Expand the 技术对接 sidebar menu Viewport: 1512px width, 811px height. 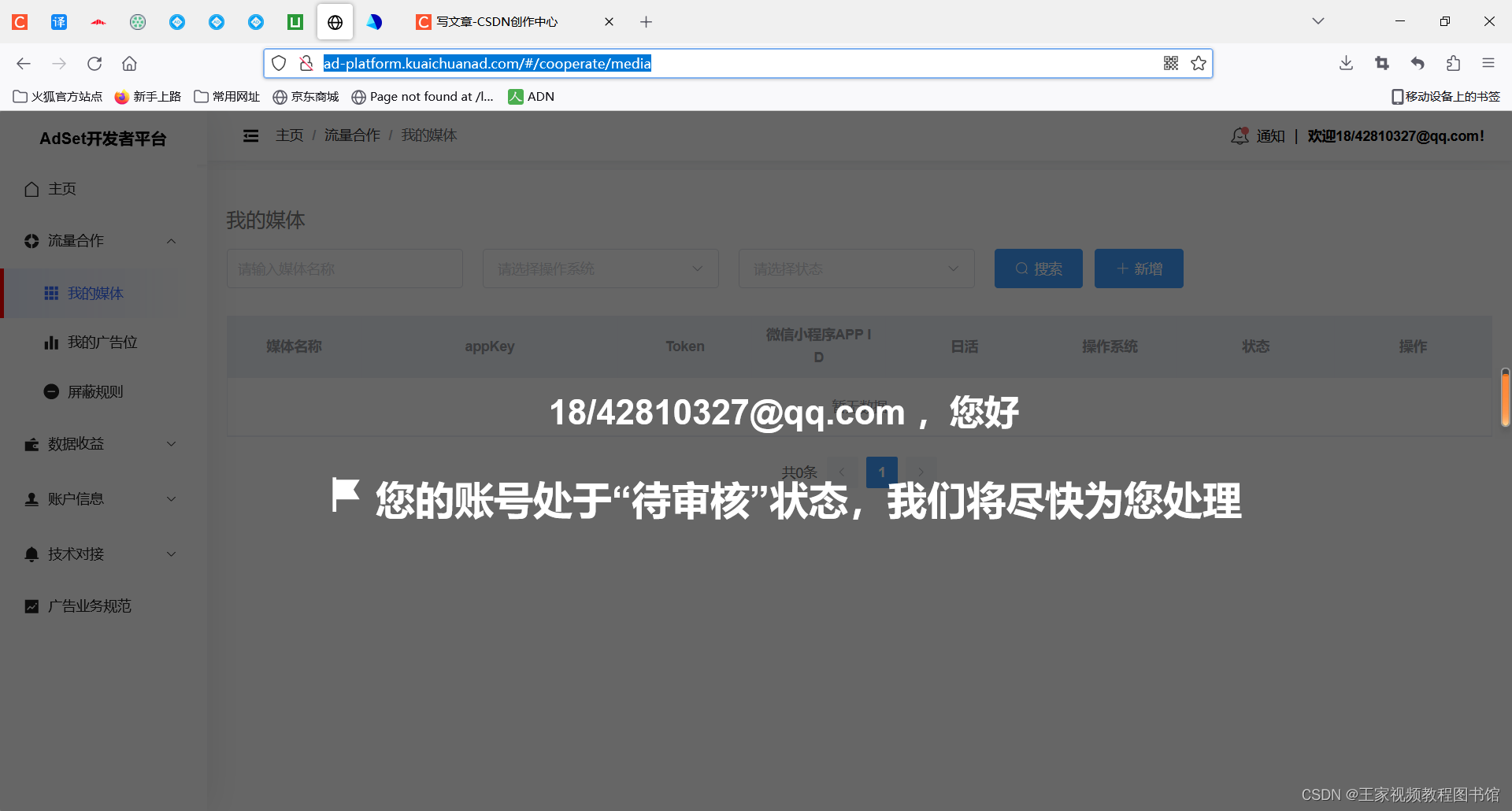[100, 554]
